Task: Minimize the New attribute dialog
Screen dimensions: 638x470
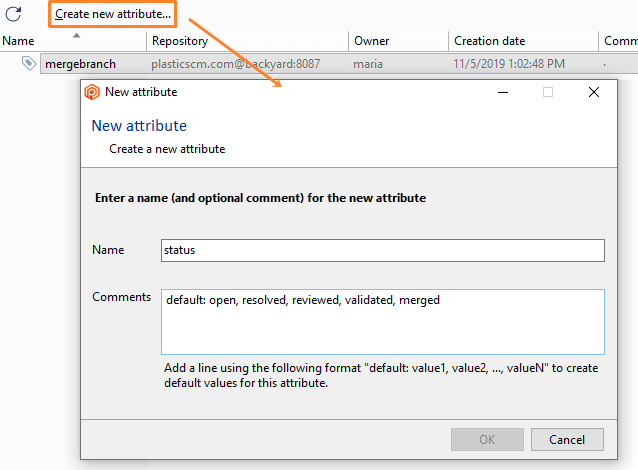Action: point(503,92)
